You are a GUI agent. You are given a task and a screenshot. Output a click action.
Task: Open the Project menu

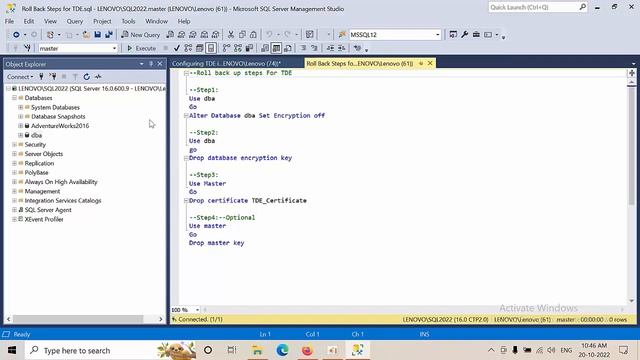pyautogui.click(x=102, y=21)
